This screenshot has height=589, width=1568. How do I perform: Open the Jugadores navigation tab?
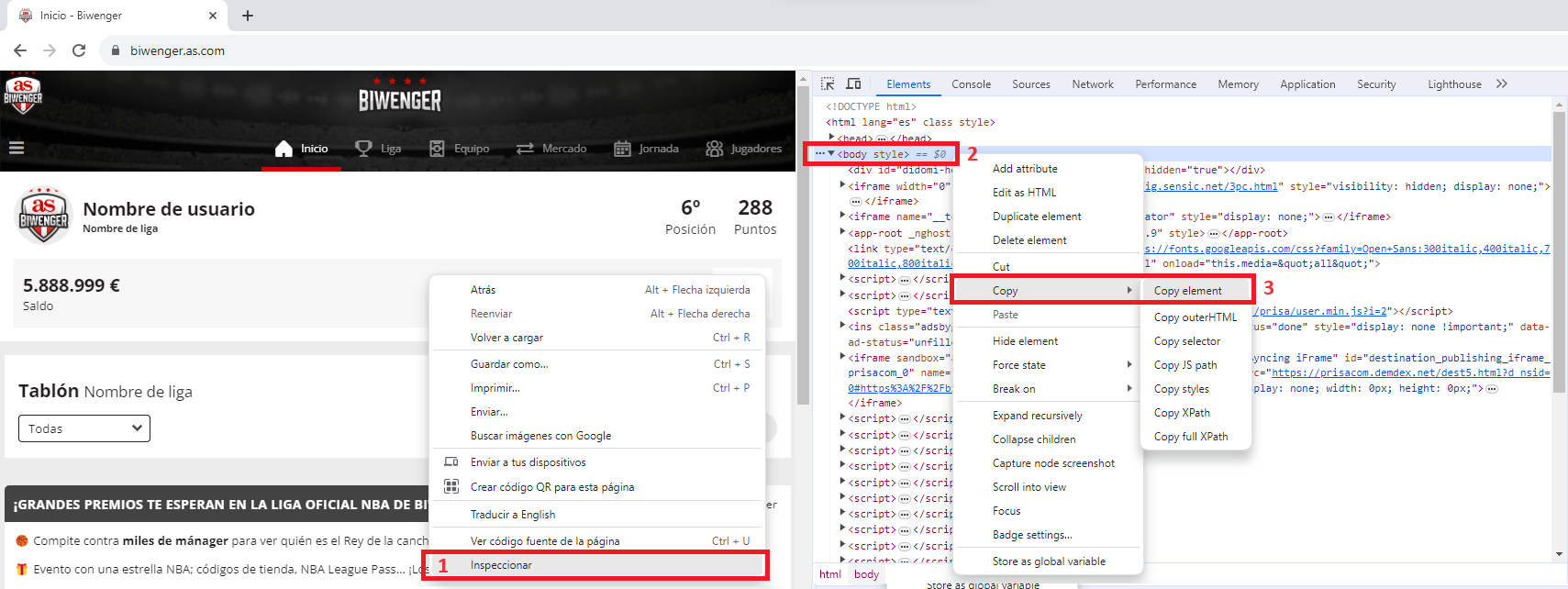[x=744, y=149]
